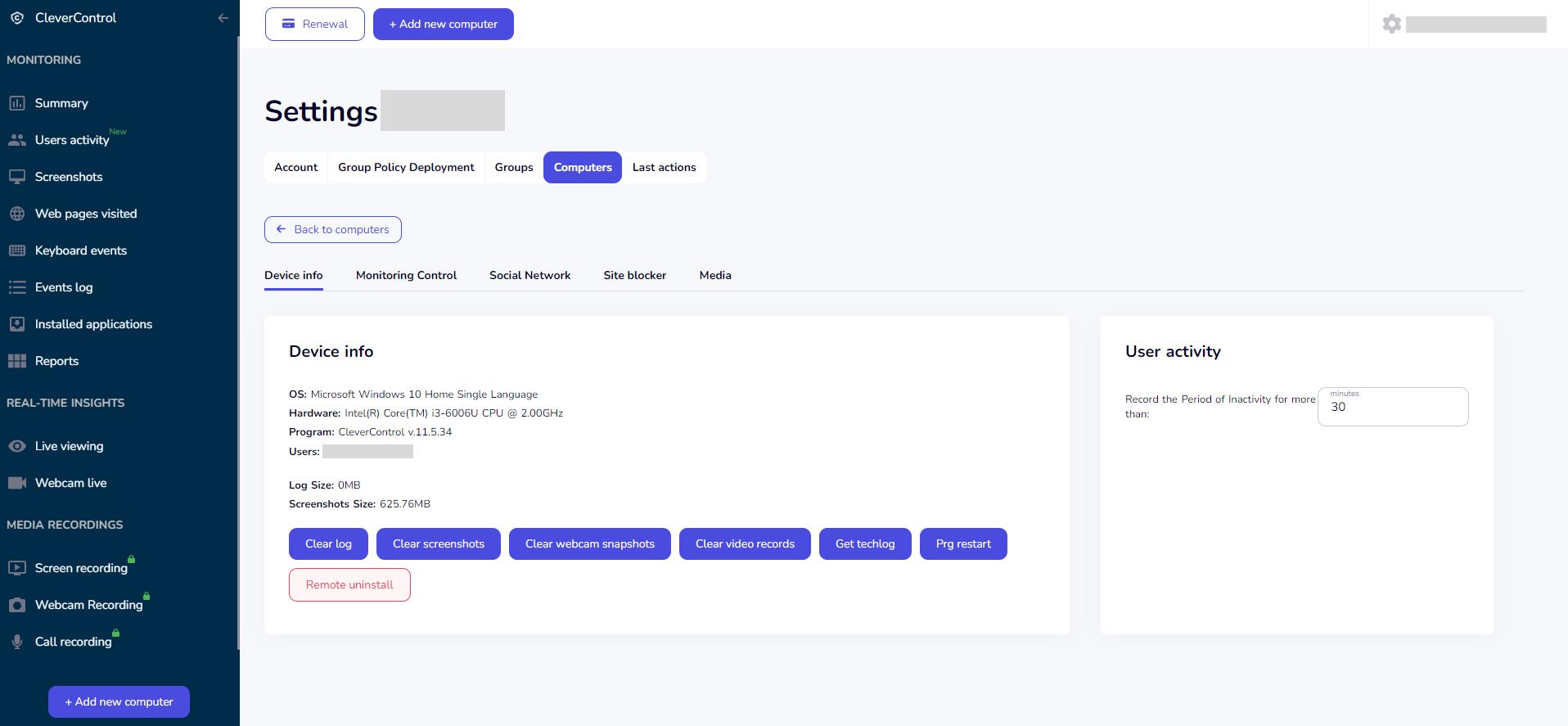Click the Installed applications download icon
Screen dimensions: 1568x726
17,324
